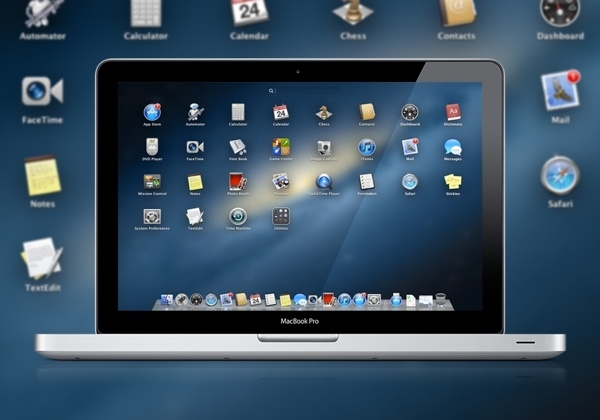The image size is (600, 420).
Task: Open Preview app in Launchpad
Action: tap(281, 182)
